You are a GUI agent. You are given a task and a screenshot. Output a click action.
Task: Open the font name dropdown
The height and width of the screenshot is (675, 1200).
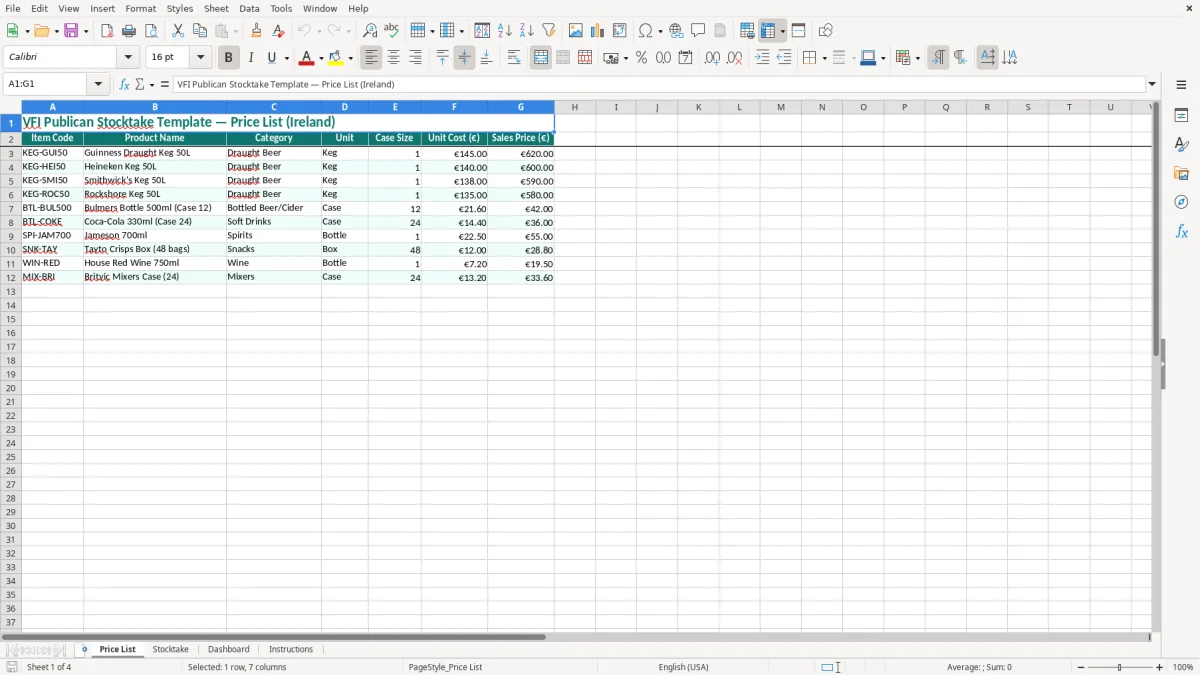(128, 58)
